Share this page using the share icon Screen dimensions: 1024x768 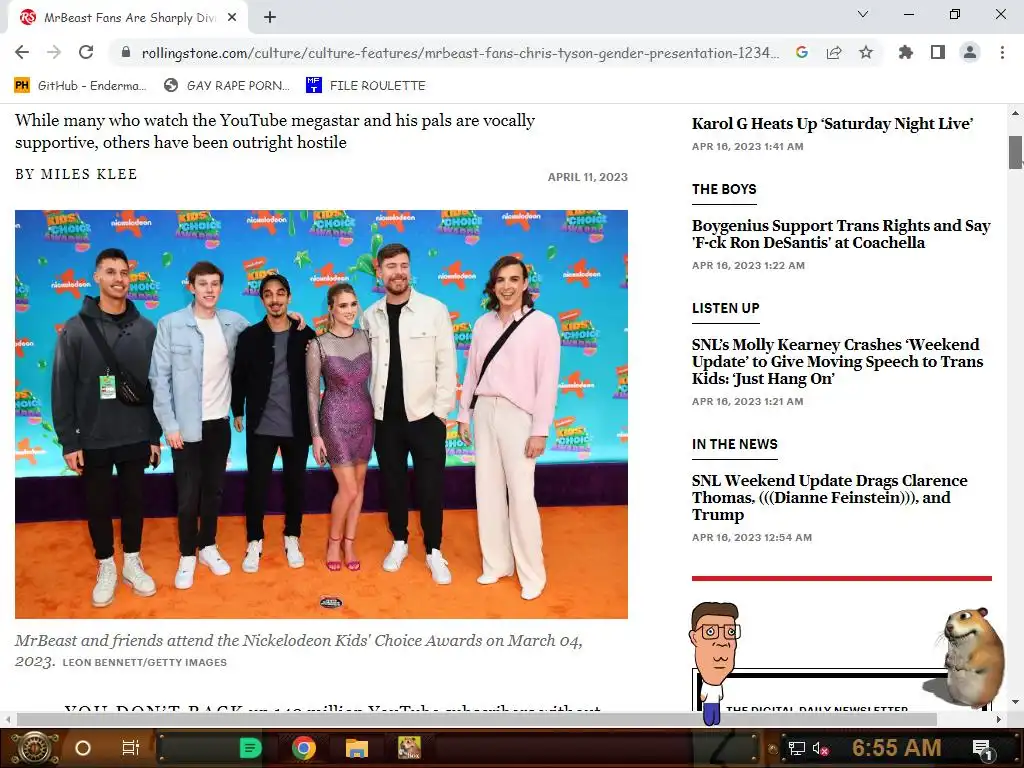(834, 53)
